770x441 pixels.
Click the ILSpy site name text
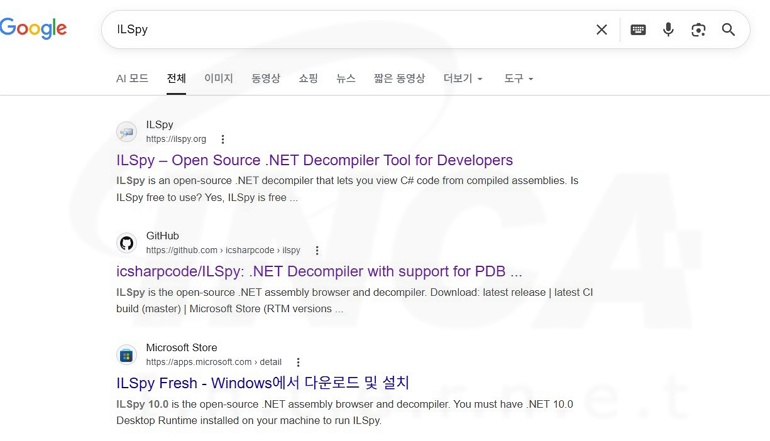point(160,125)
